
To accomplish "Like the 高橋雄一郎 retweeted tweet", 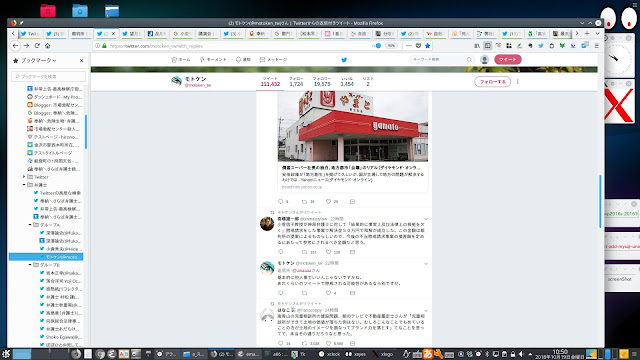I will tap(328, 252).
